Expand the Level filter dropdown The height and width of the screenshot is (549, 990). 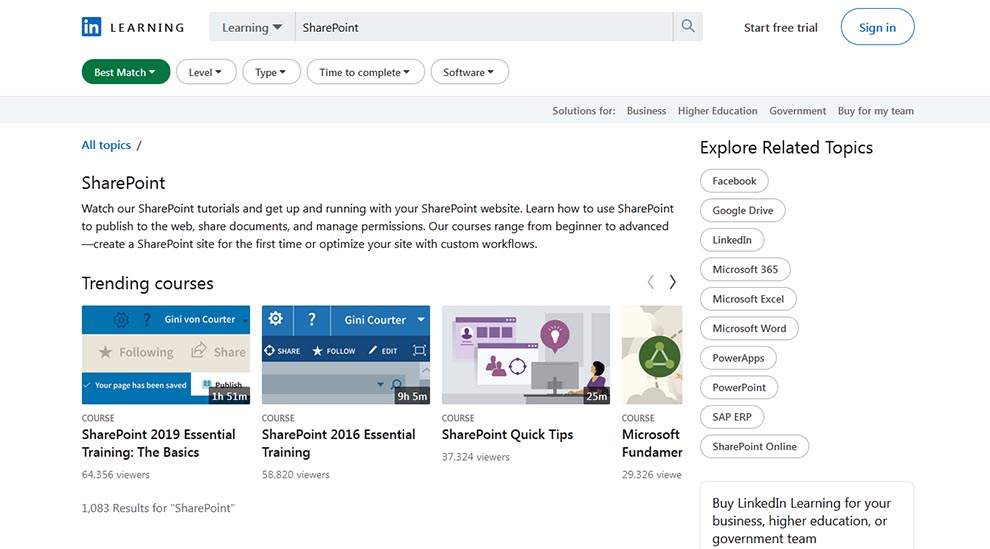206,72
